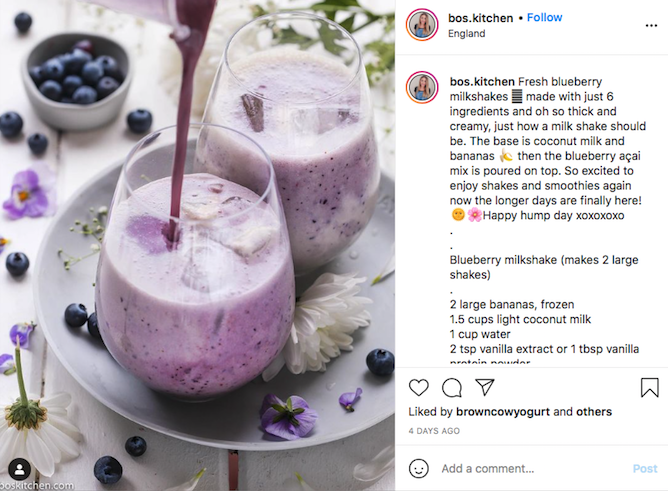Open bos.kitchen username in post header
The height and width of the screenshot is (491, 668).
pyautogui.click(x=481, y=18)
